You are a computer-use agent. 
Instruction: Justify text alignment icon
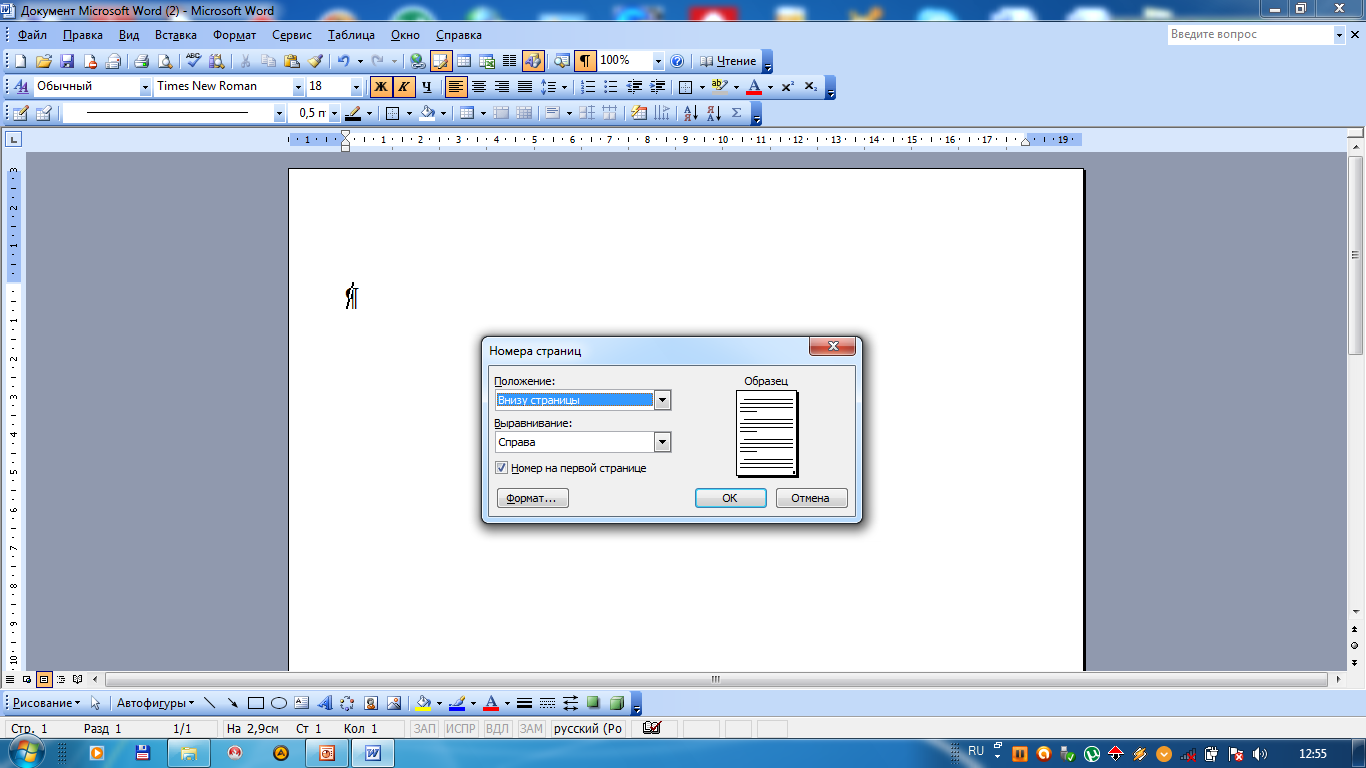[x=524, y=87]
